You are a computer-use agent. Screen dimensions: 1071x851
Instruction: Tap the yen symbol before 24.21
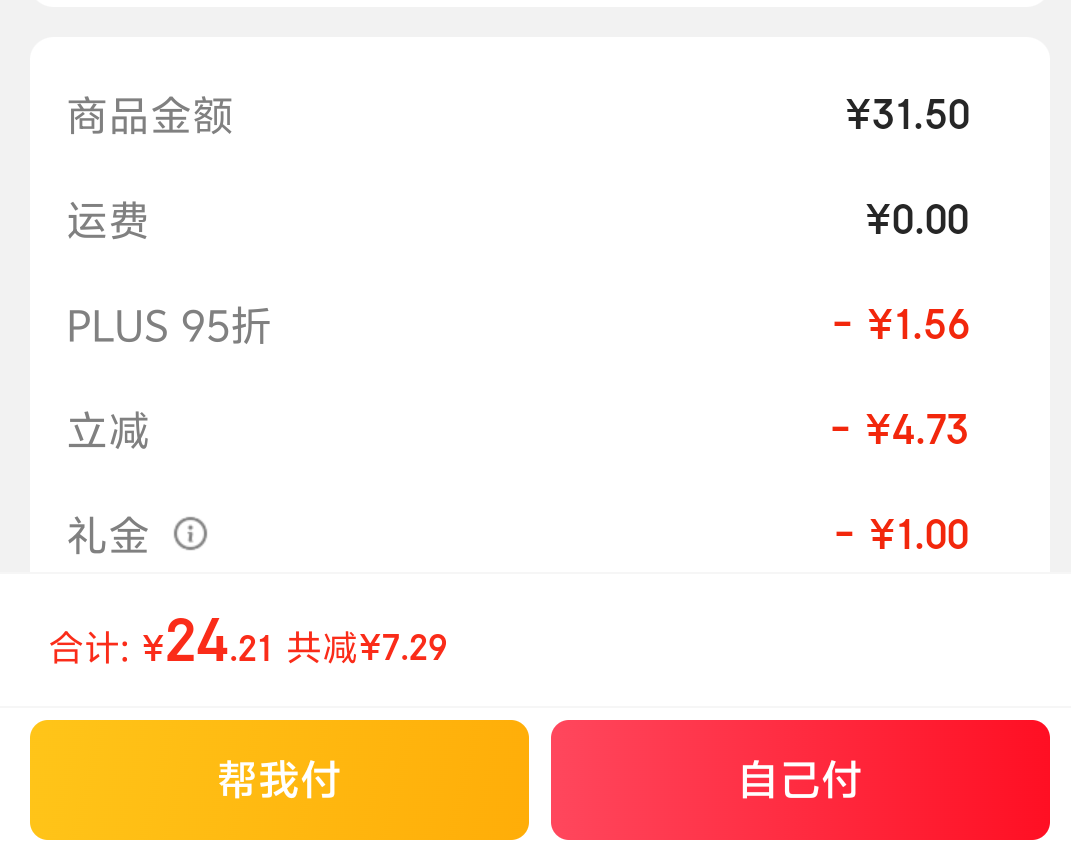click(154, 647)
